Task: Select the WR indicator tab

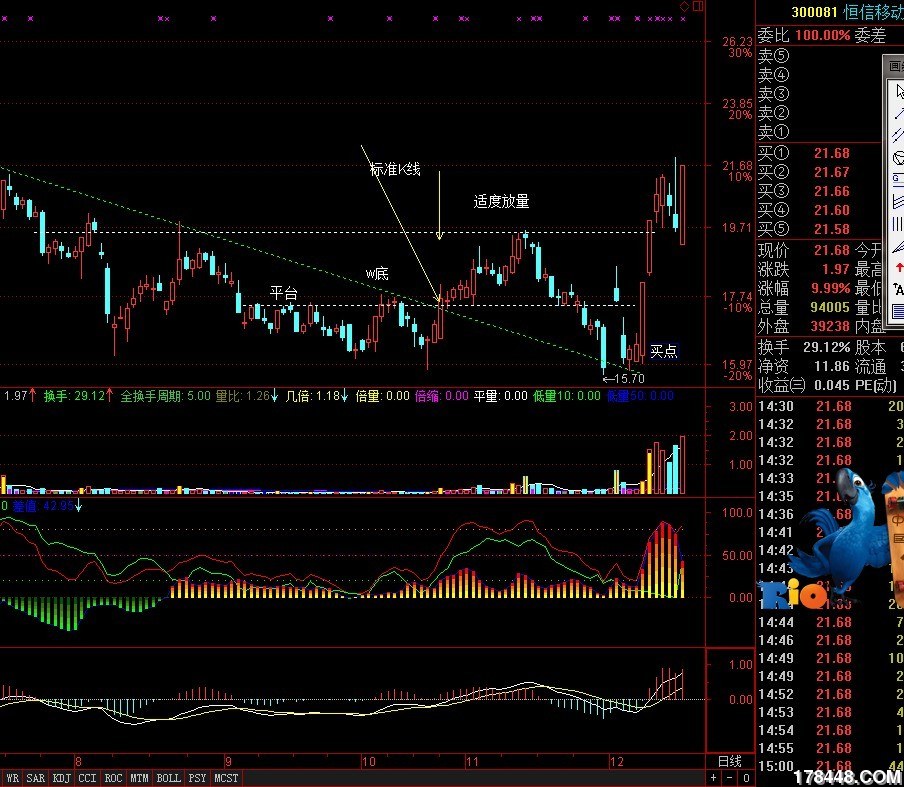Action: coord(12,778)
